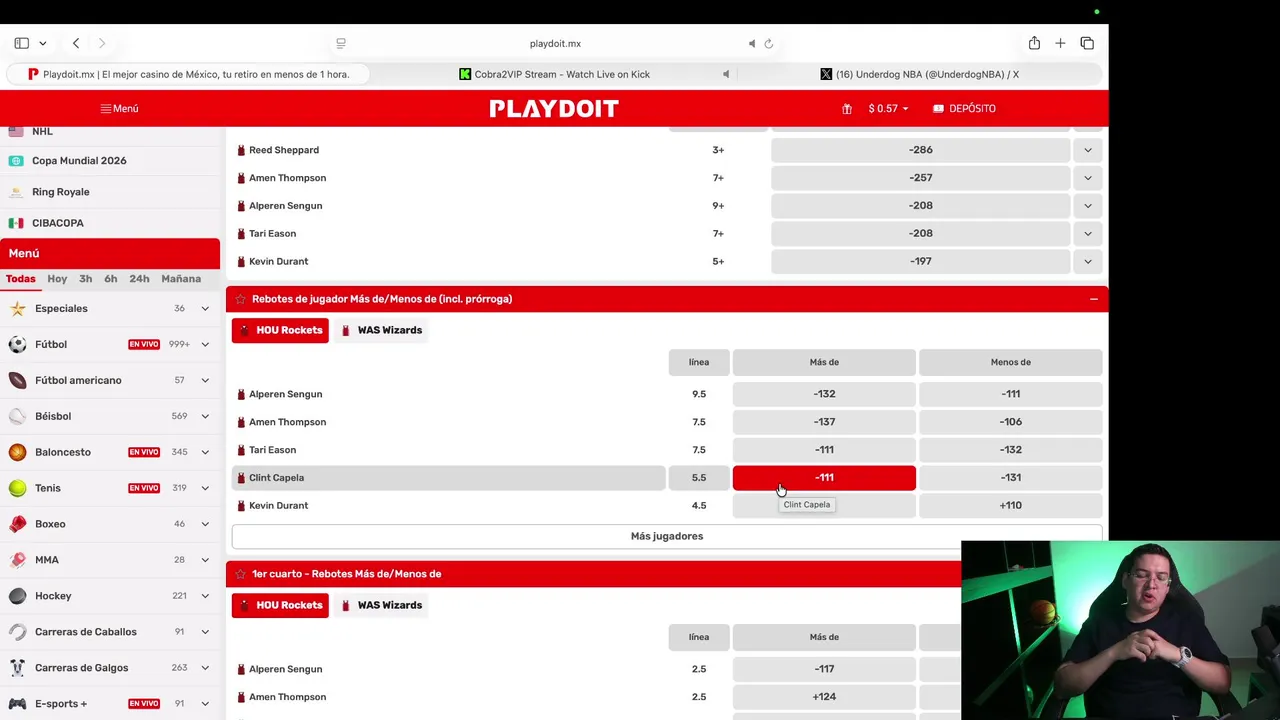Open Copa Mundial 2026 sidebar link
The height and width of the screenshot is (720, 1280).
pyautogui.click(x=79, y=161)
